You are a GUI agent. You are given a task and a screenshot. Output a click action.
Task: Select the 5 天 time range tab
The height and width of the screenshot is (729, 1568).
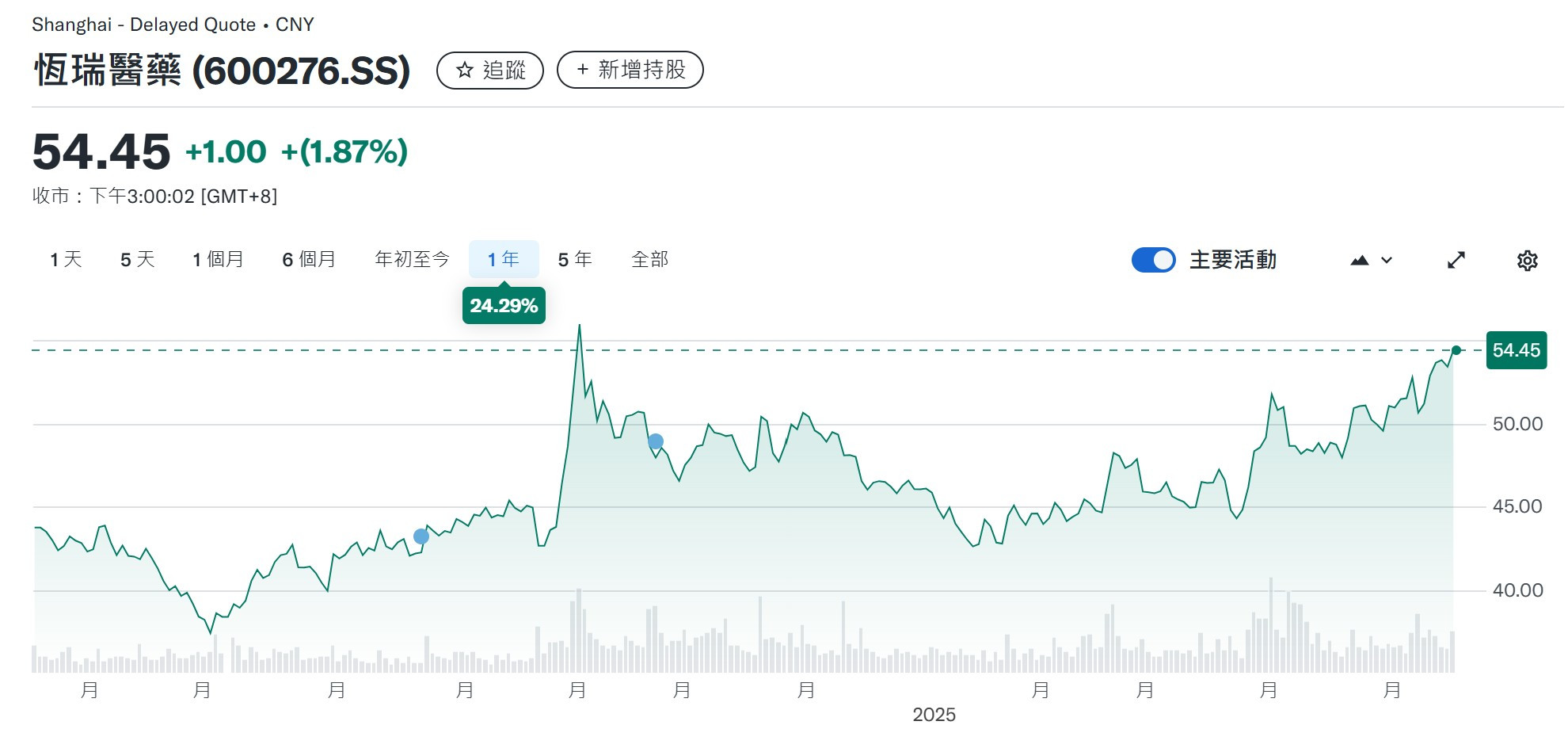[x=138, y=259]
